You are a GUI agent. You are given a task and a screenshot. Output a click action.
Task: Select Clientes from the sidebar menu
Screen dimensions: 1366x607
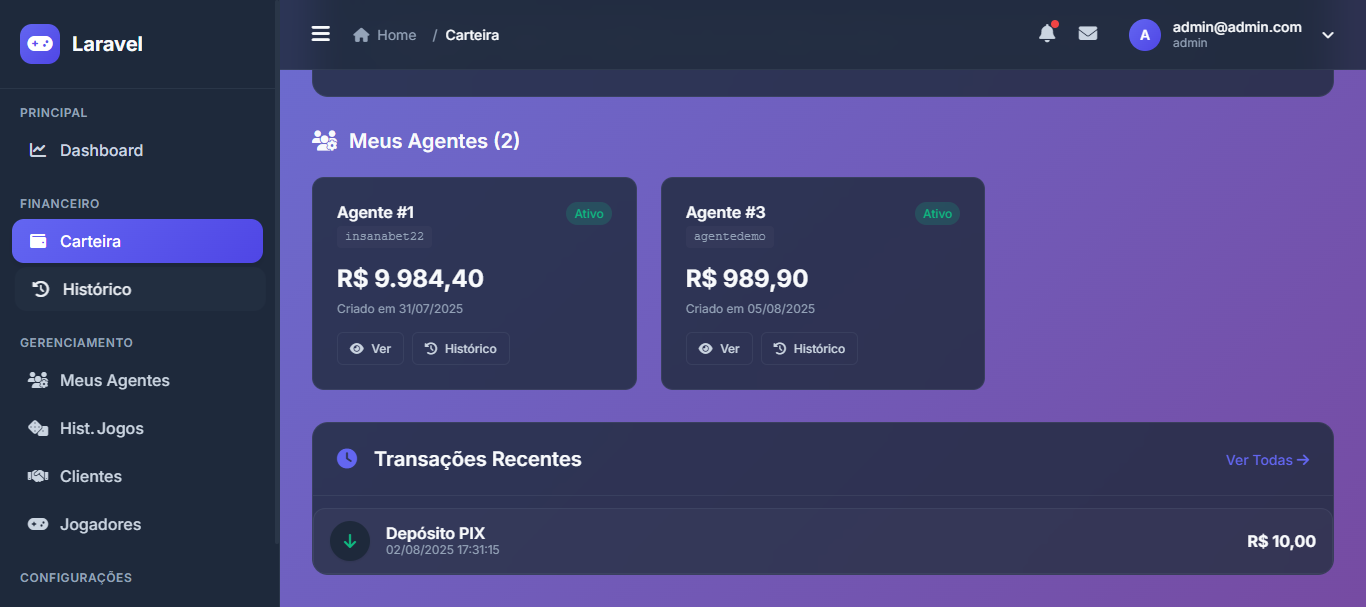tap(37, 476)
